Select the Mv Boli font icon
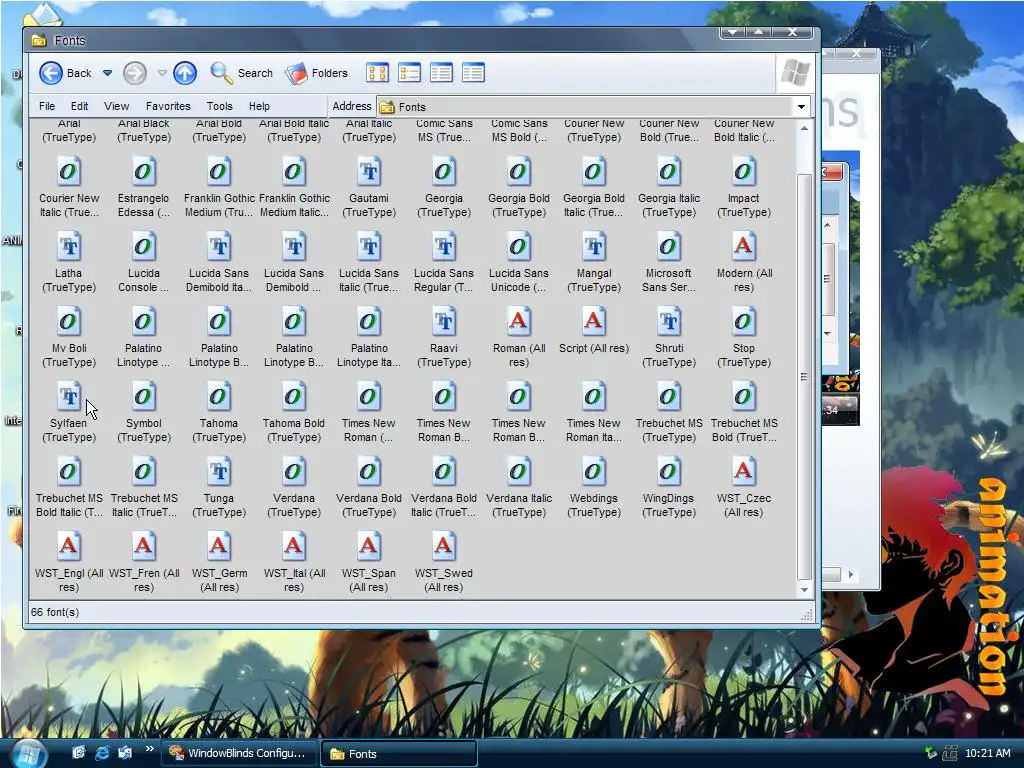This screenshot has width=1024, height=768. pyautogui.click(x=69, y=322)
